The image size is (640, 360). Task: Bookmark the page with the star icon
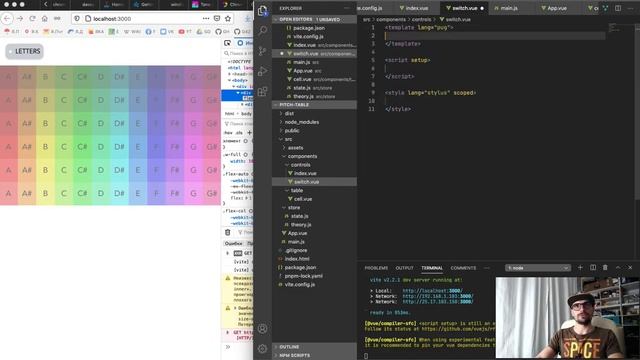(x=228, y=18)
